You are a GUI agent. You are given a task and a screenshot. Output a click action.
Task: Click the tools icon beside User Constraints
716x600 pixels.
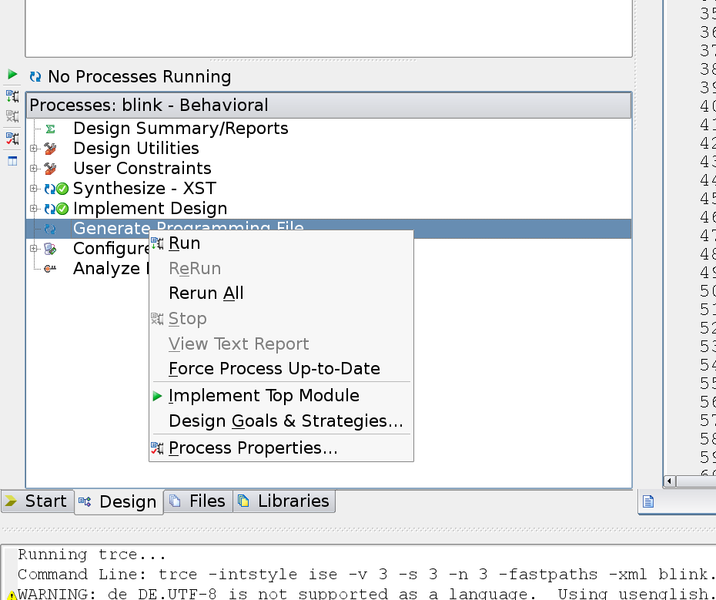[x=50, y=169]
